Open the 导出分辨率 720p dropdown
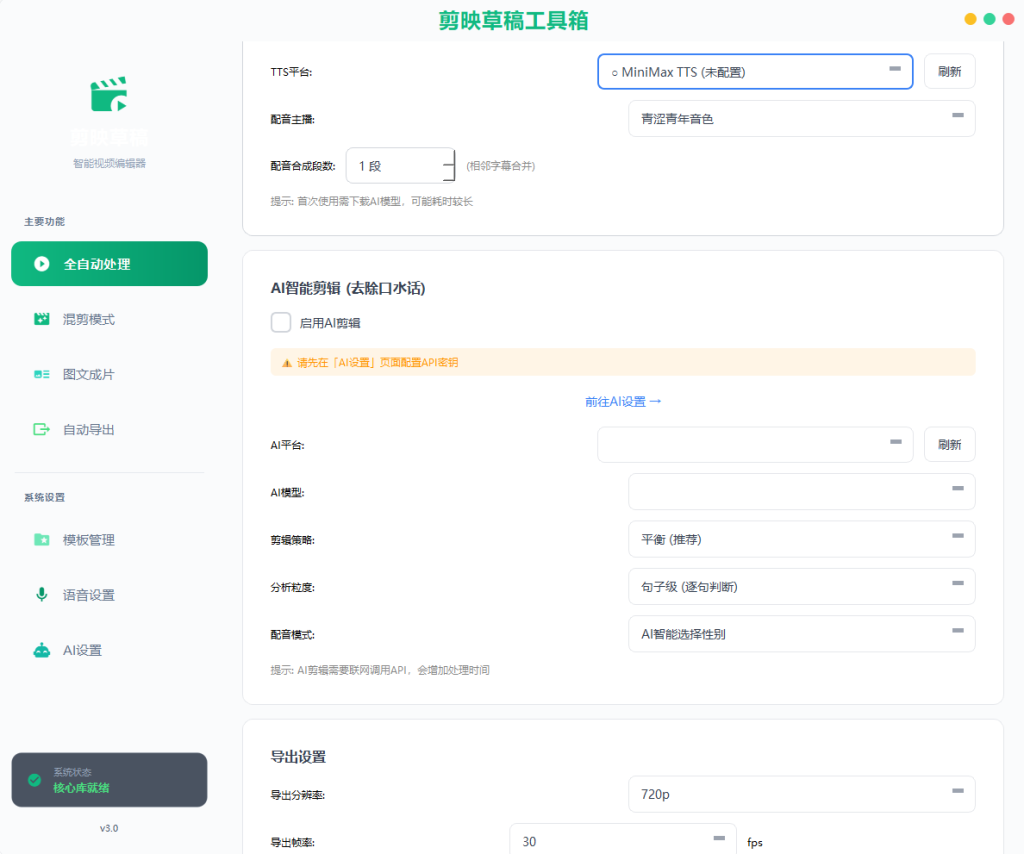 801,794
